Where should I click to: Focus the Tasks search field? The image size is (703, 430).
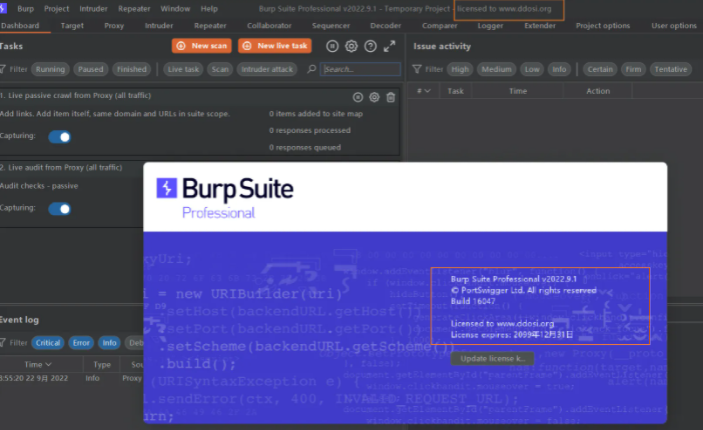[x=360, y=69]
